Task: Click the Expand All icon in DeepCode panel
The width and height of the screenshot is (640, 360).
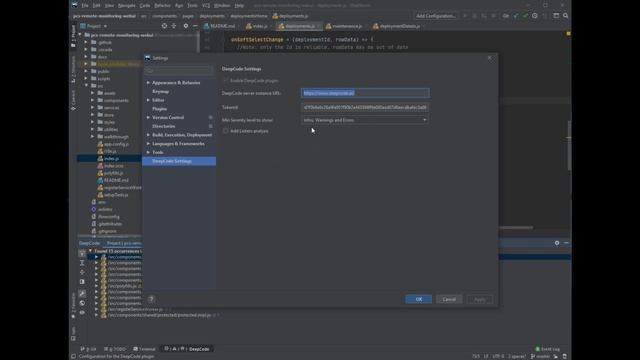Action: (x=82, y=262)
